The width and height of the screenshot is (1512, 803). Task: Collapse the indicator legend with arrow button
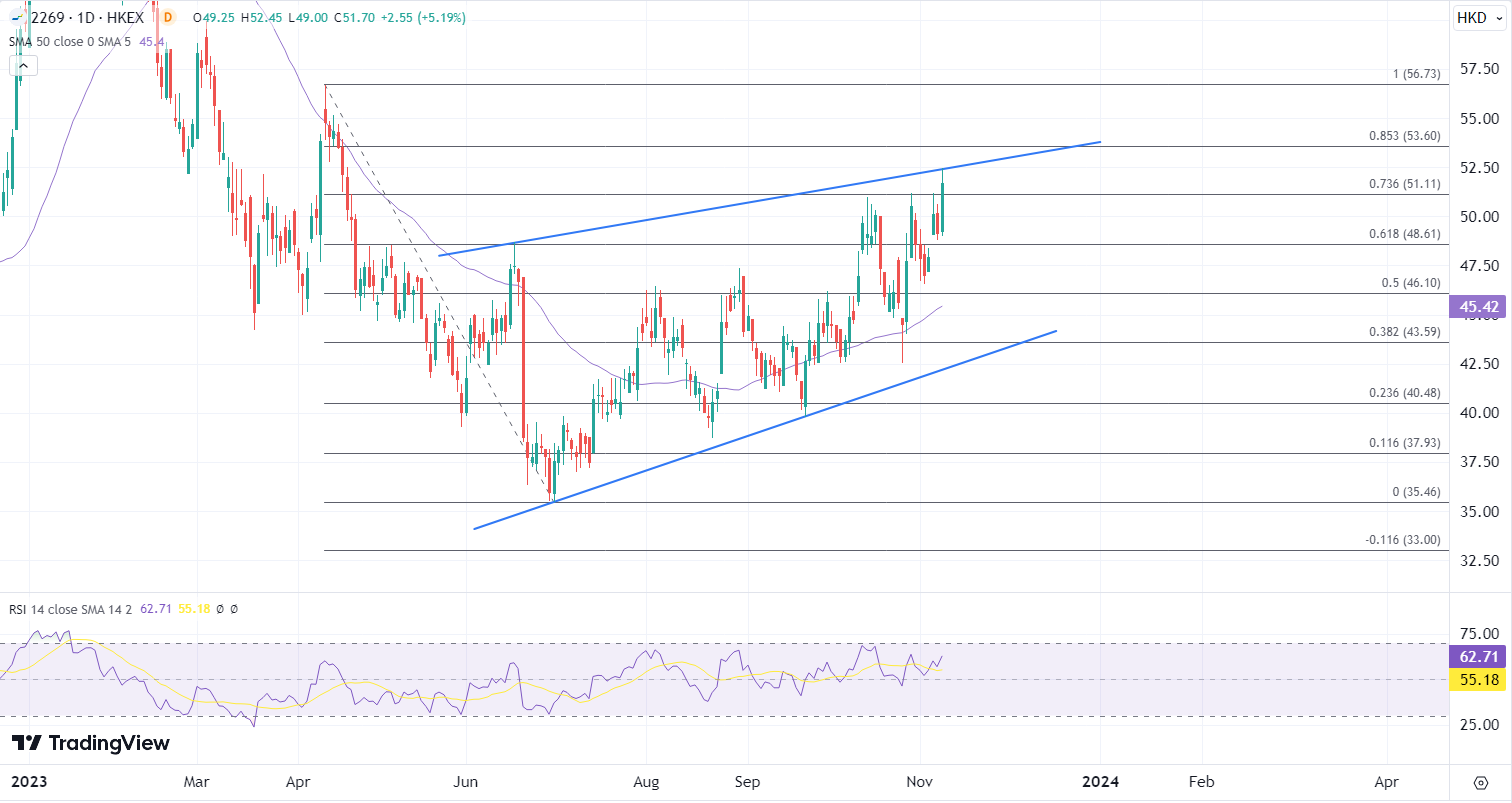23,66
